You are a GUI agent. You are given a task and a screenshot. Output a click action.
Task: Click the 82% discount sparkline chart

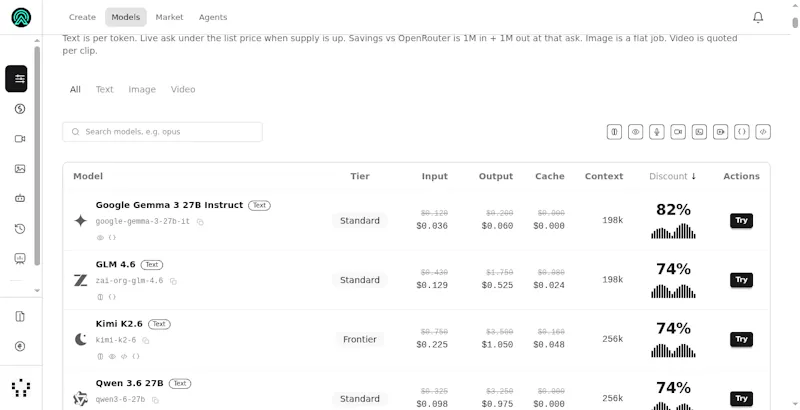(x=673, y=231)
